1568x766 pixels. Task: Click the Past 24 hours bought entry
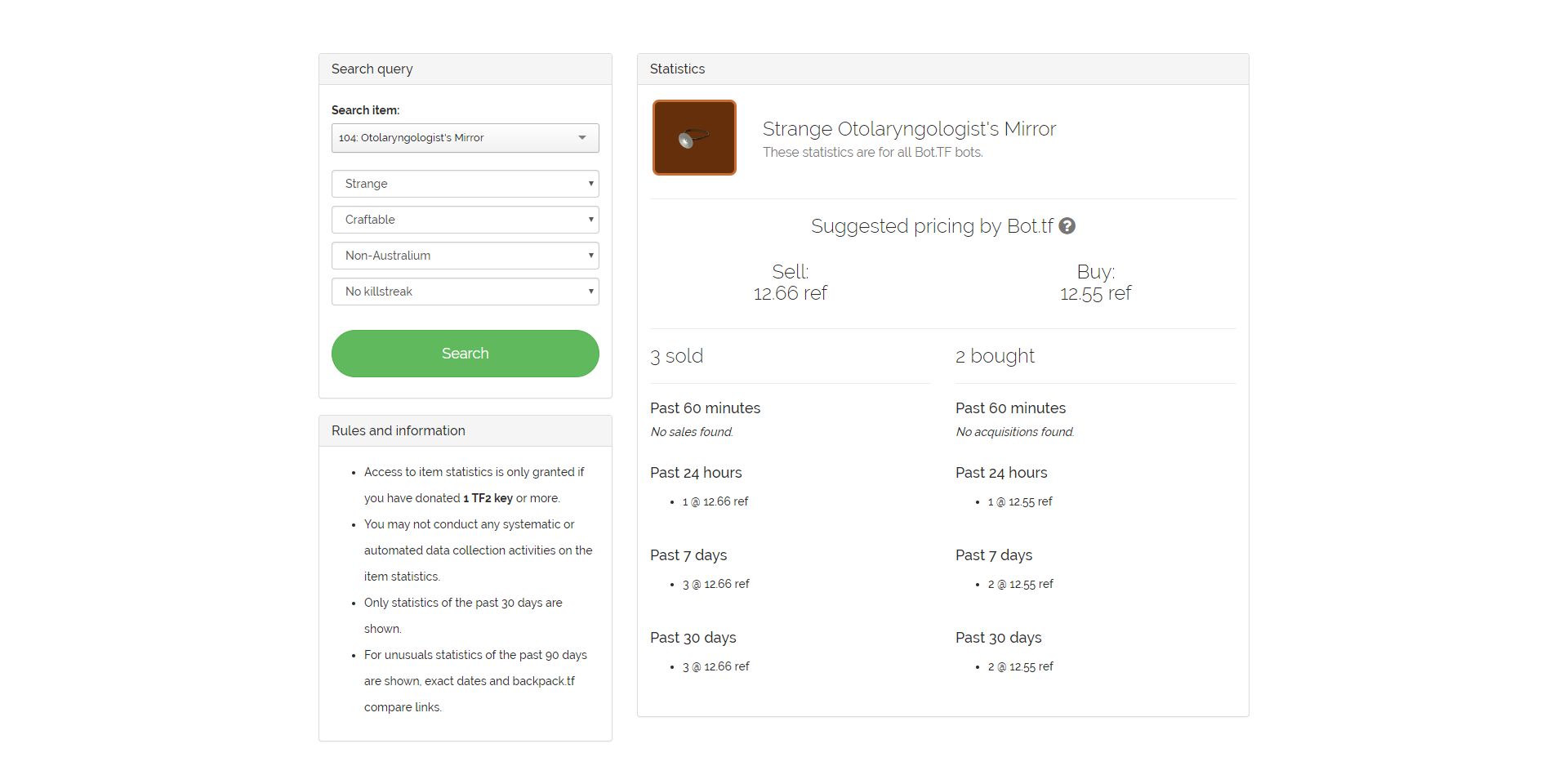pos(1020,502)
